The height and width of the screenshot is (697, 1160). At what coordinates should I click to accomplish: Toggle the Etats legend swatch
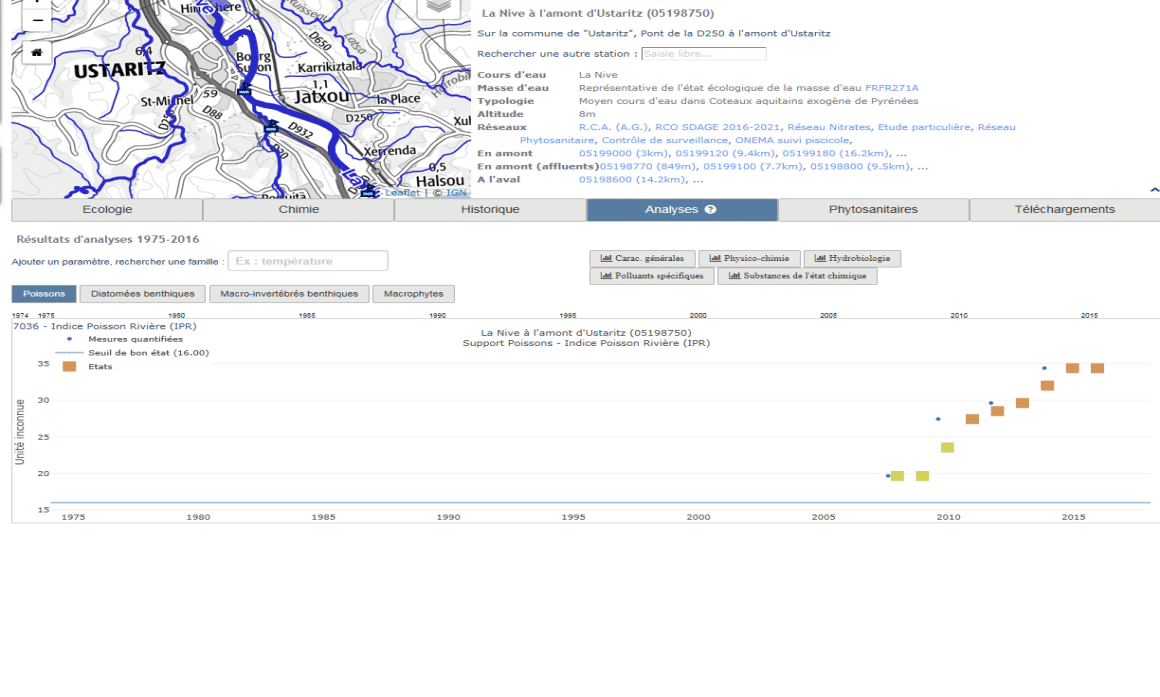tap(69, 367)
